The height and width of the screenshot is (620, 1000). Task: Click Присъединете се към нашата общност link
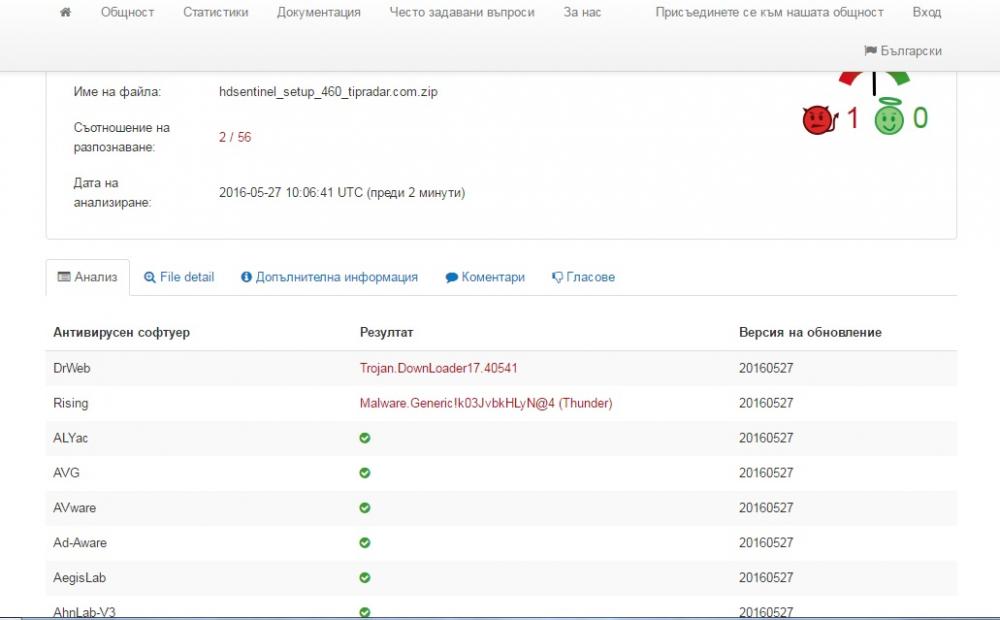[x=769, y=12]
